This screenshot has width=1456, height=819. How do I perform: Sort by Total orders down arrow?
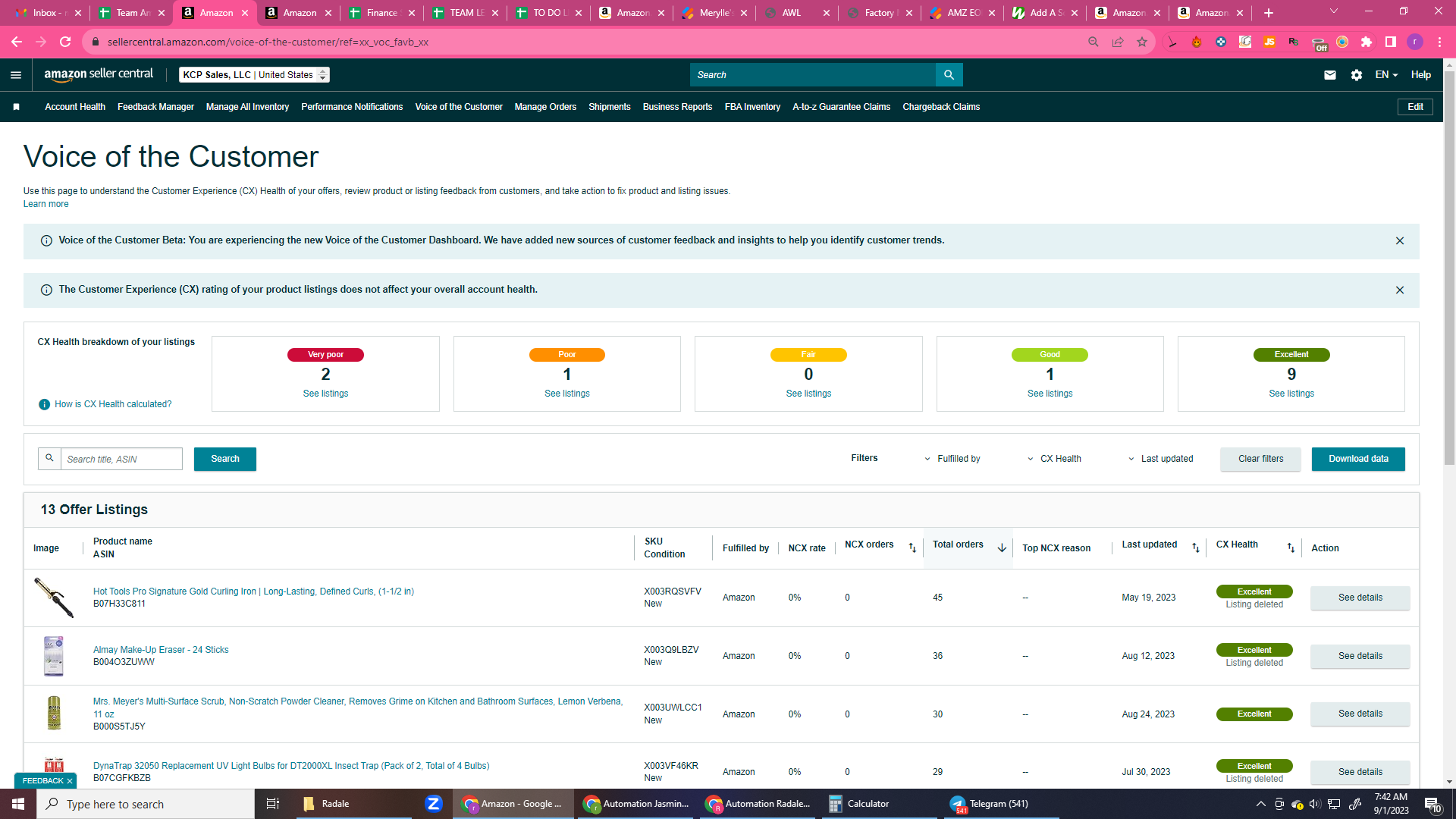point(1002,548)
